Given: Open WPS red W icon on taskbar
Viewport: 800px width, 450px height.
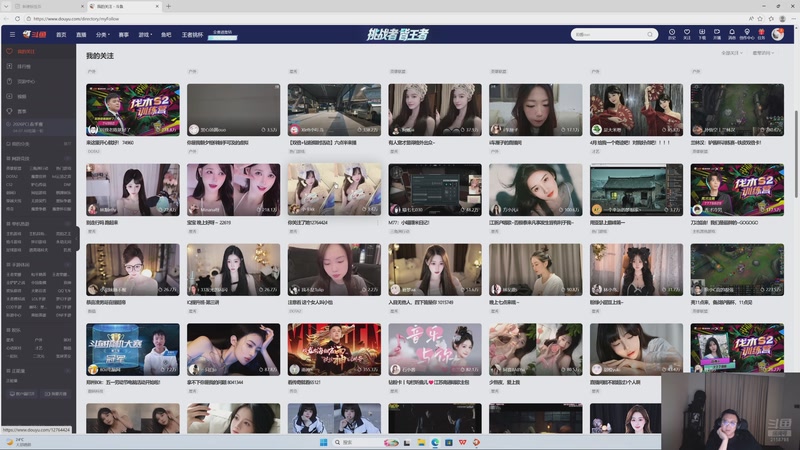Looking at the screenshot, I should click(462, 442).
